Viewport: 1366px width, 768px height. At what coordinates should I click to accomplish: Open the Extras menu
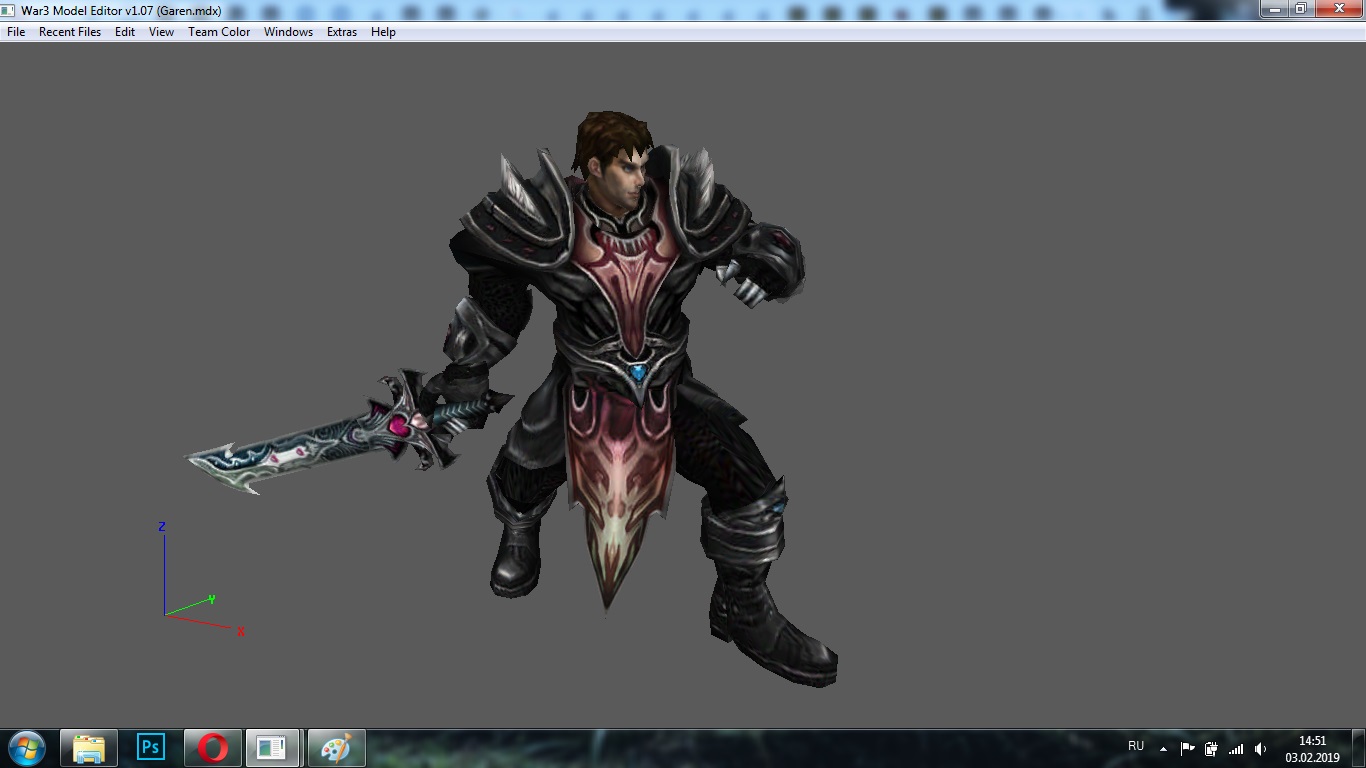coord(342,32)
